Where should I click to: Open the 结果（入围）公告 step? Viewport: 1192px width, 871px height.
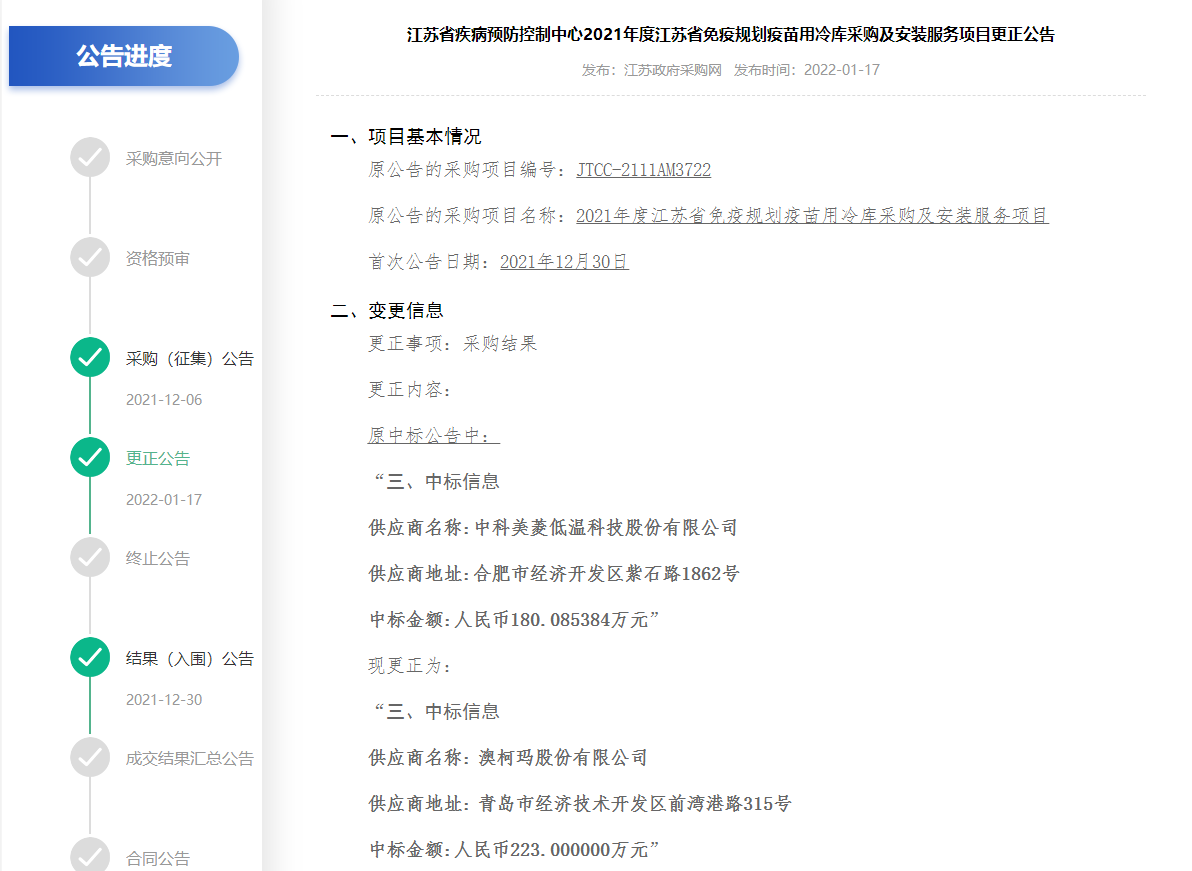[x=189, y=659]
